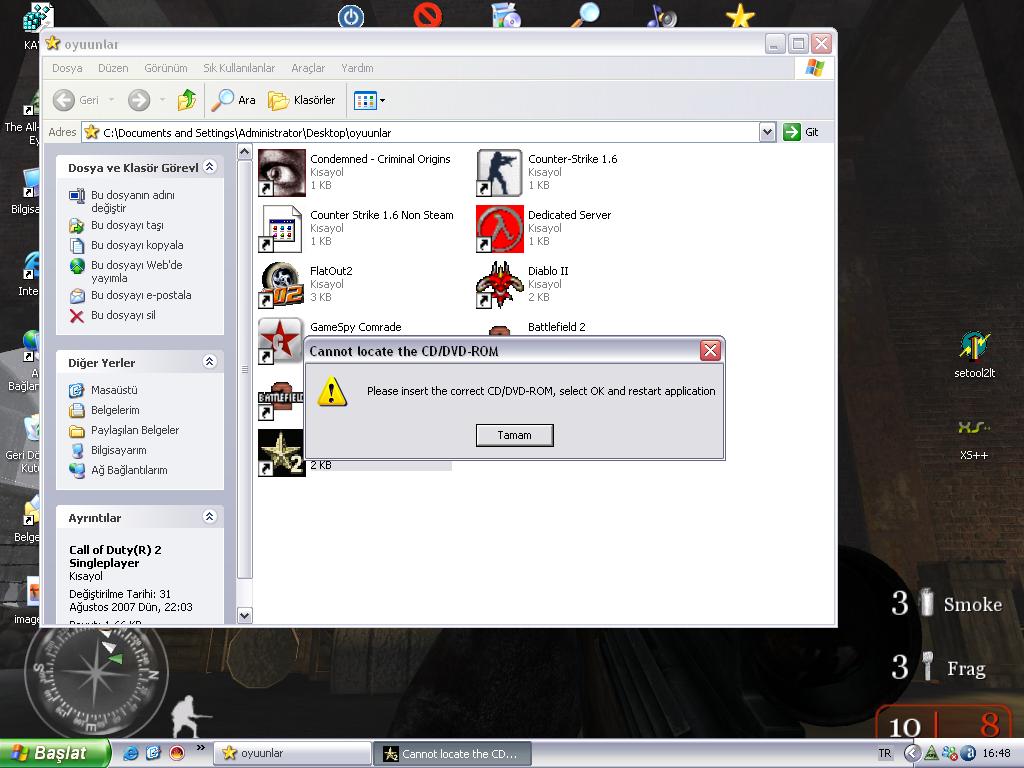Launch Internet Explorer from quick launch
1024x768 pixels.
[131, 753]
